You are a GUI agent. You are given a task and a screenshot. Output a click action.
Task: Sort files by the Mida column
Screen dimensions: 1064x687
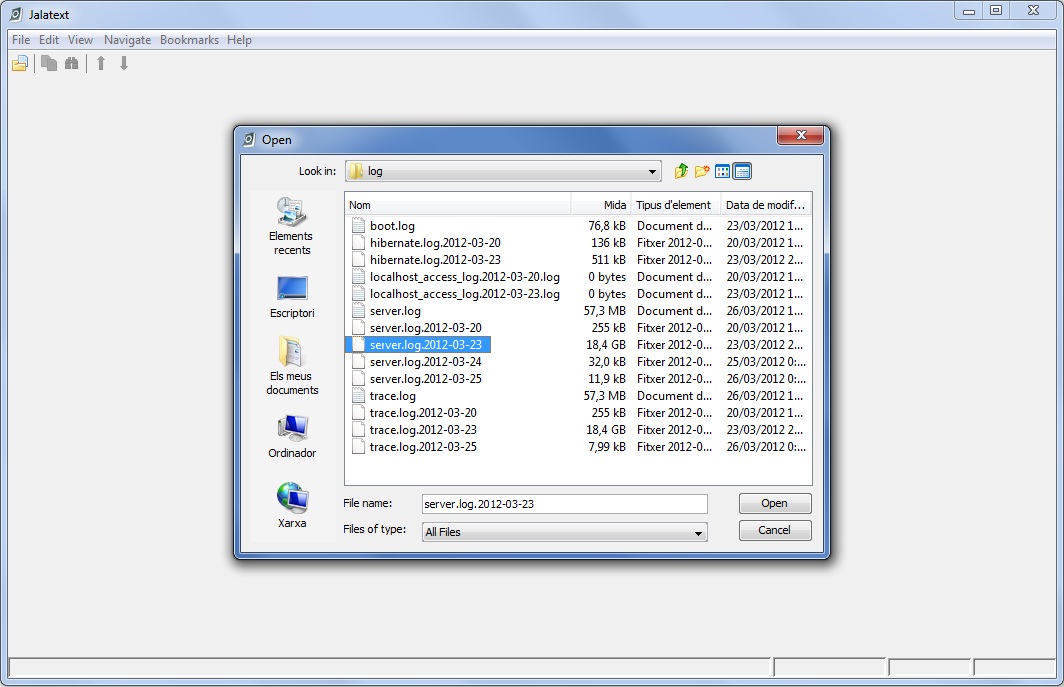[x=600, y=205]
